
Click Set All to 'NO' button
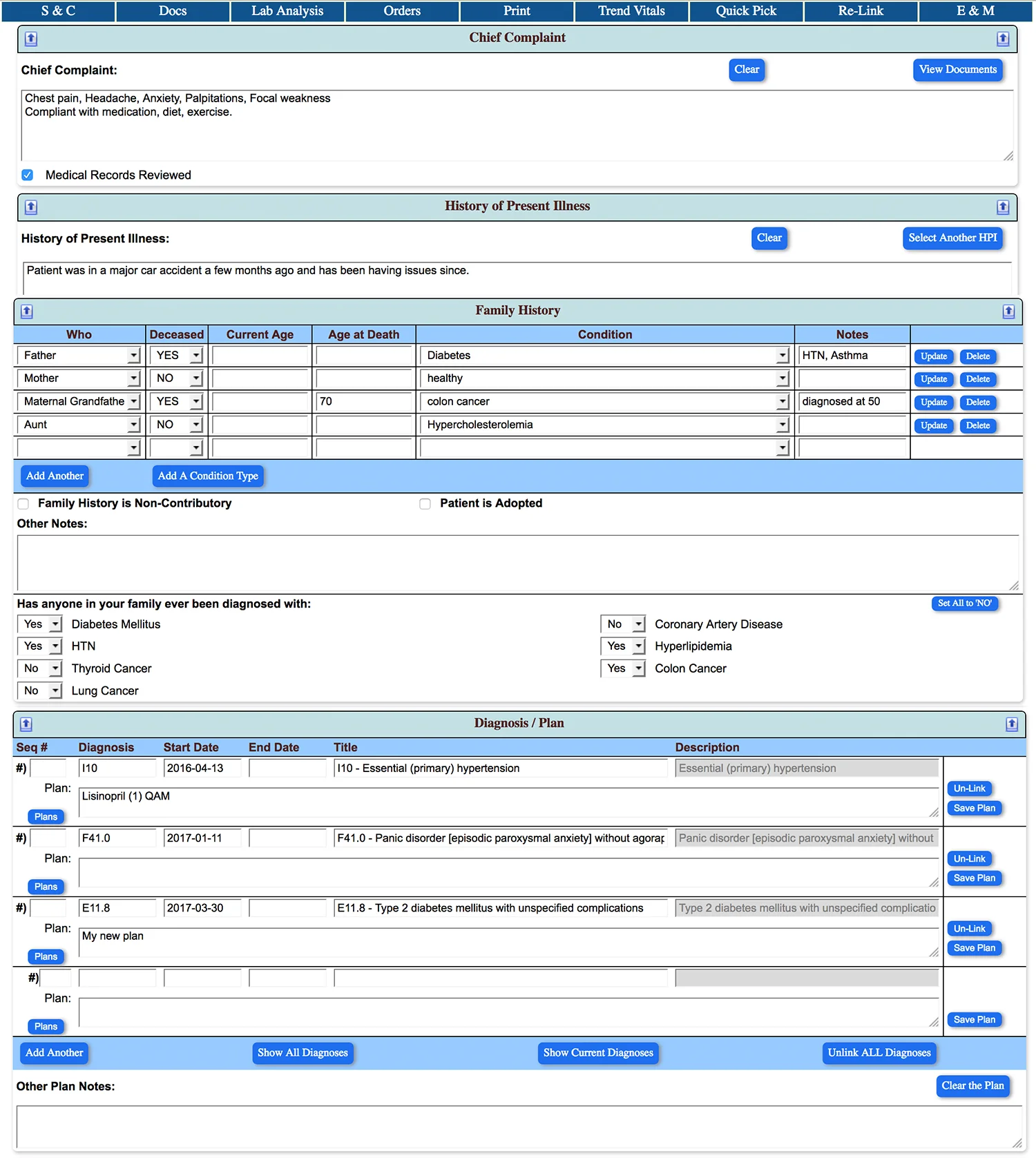click(964, 604)
